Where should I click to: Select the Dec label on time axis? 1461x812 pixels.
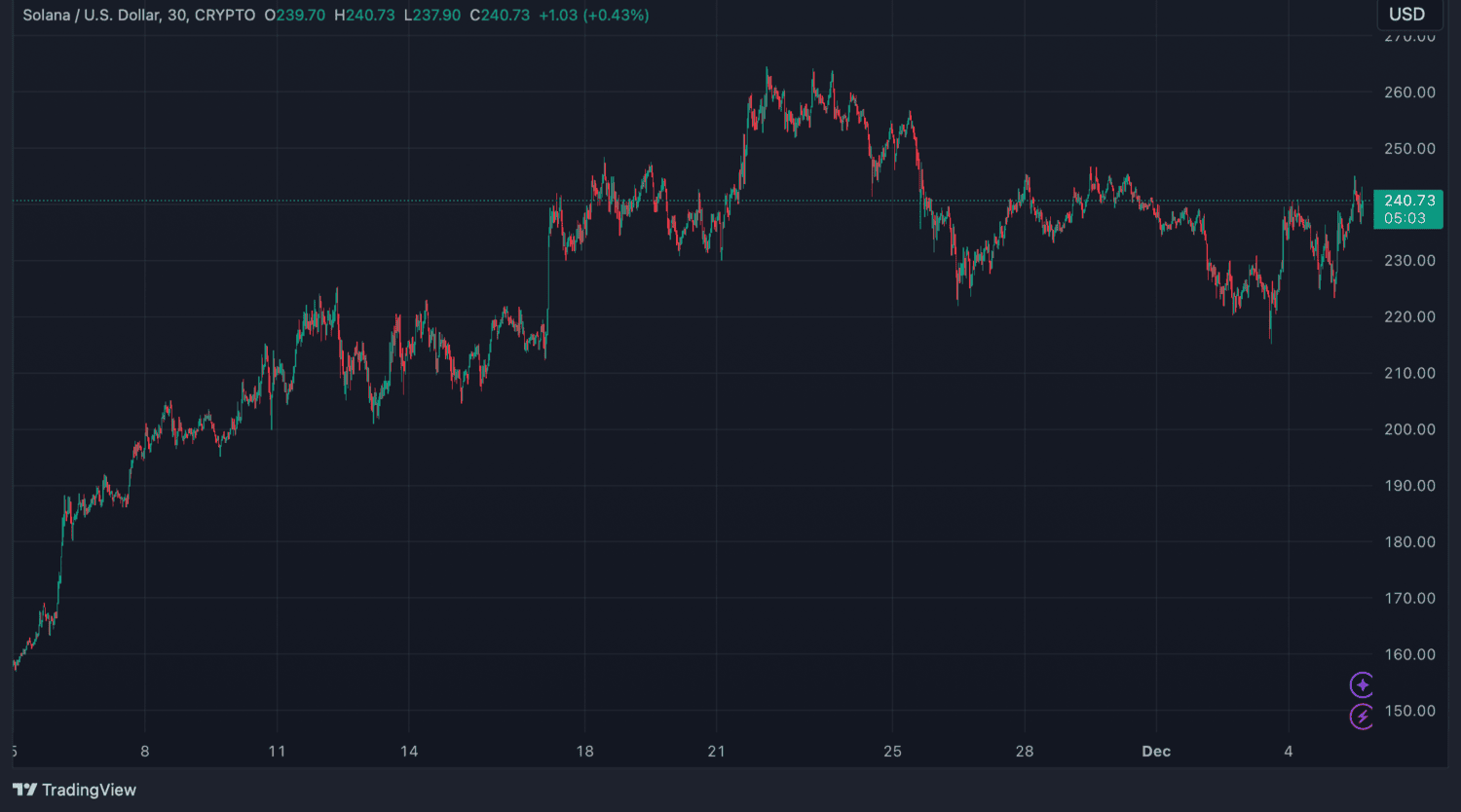[1156, 752]
